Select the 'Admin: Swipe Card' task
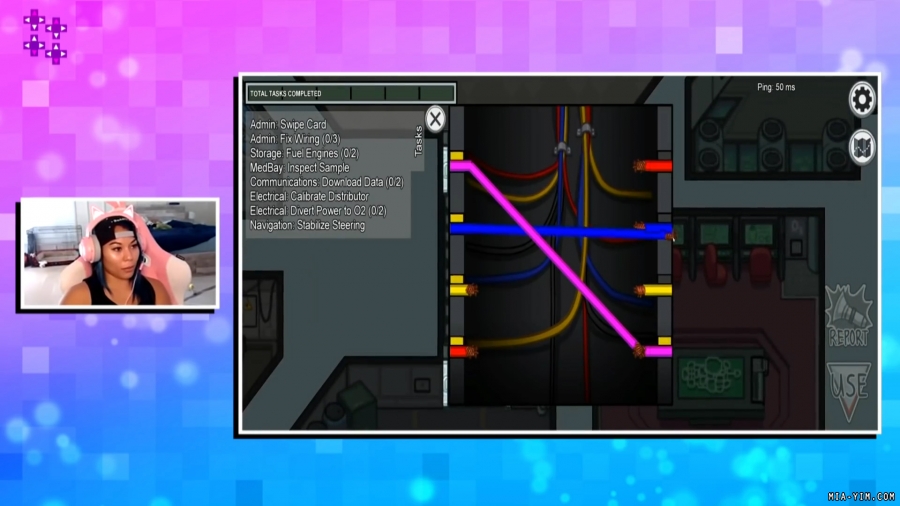Image resolution: width=900 pixels, height=506 pixels. point(288,124)
